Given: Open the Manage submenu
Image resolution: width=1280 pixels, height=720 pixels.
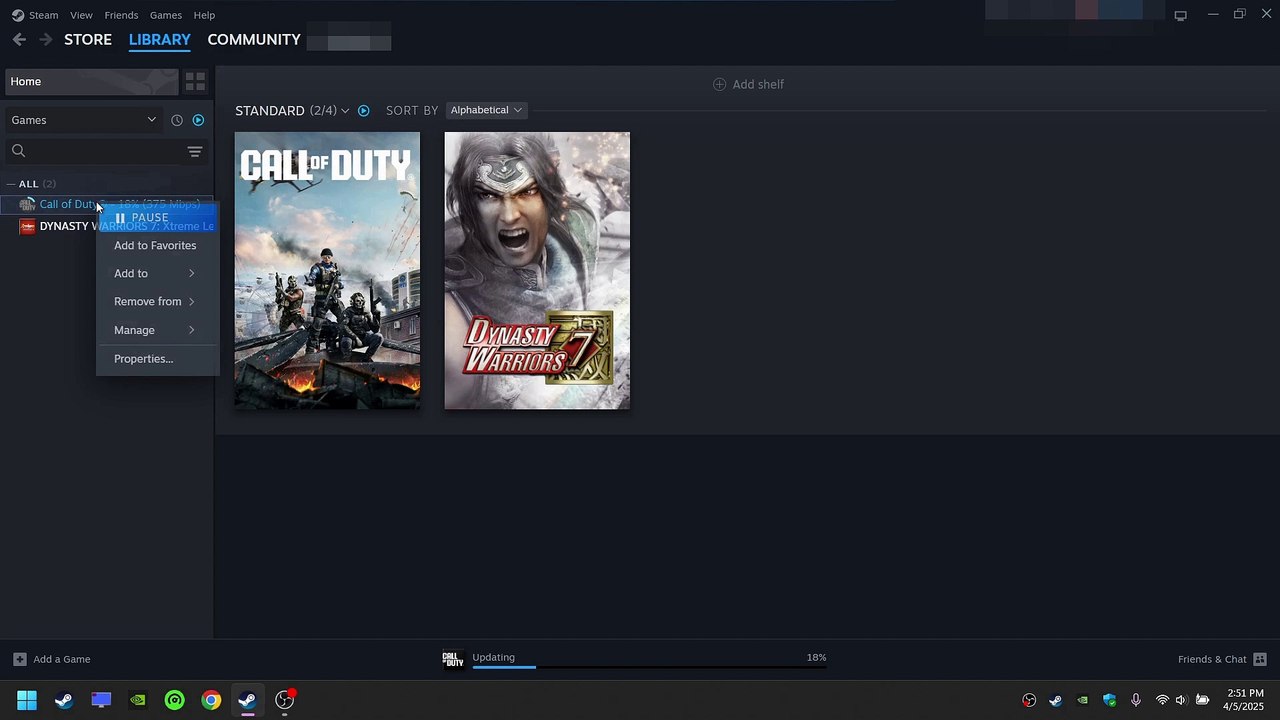Looking at the screenshot, I should coord(157,330).
